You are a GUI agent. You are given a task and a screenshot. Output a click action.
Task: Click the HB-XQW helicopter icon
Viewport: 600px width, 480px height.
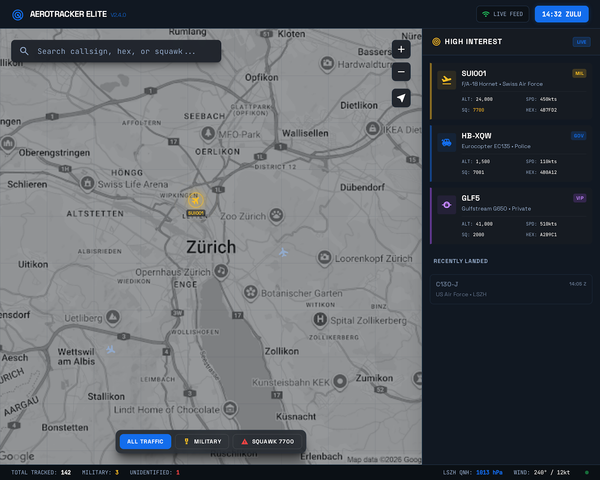[x=446, y=142]
